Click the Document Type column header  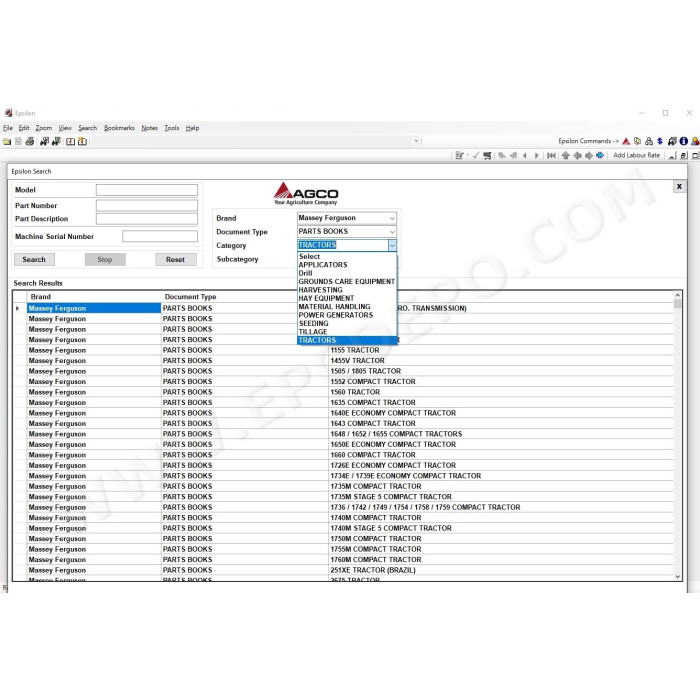[x=244, y=297]
